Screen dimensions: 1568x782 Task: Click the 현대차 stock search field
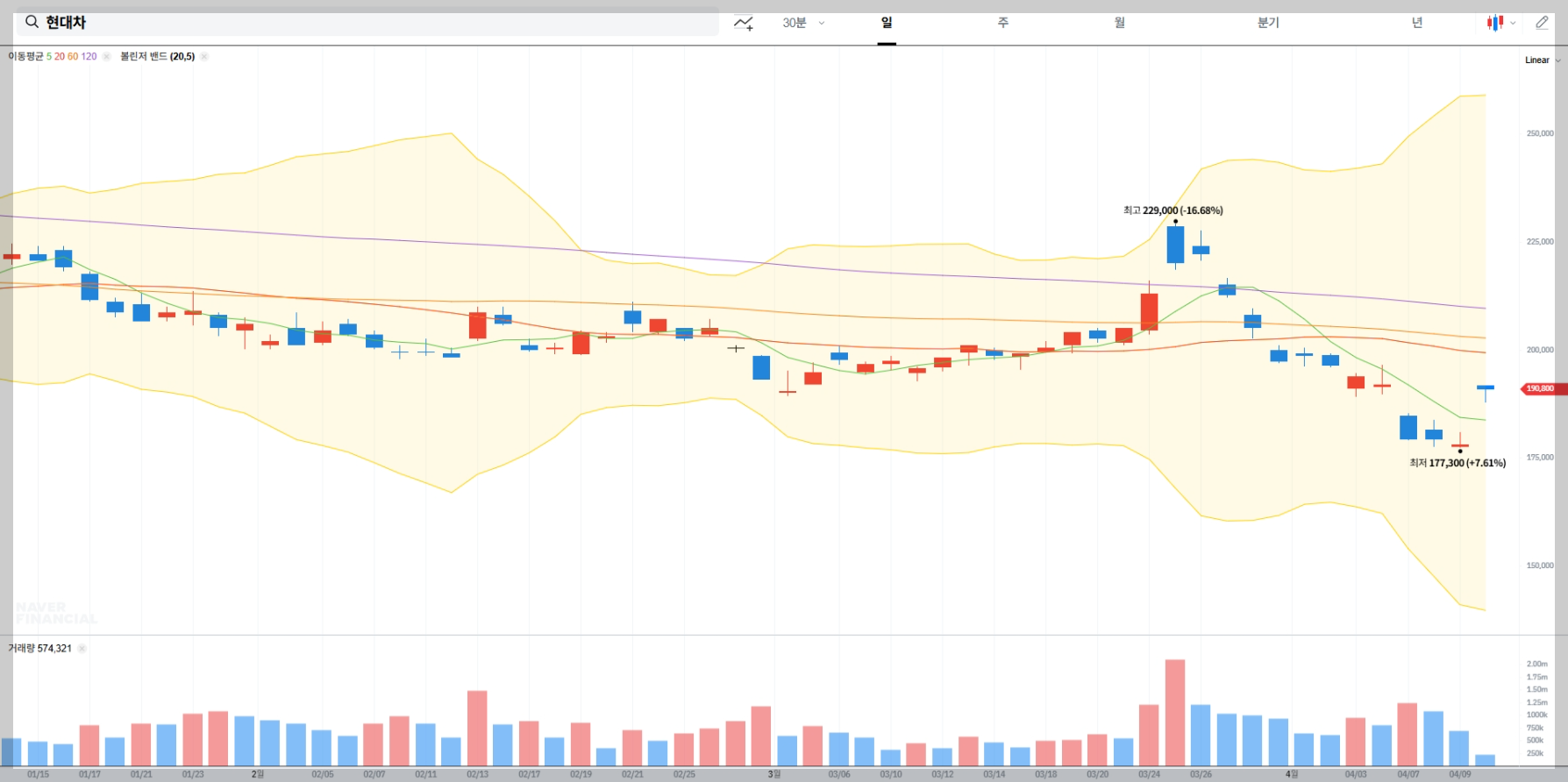click(367, 22)
